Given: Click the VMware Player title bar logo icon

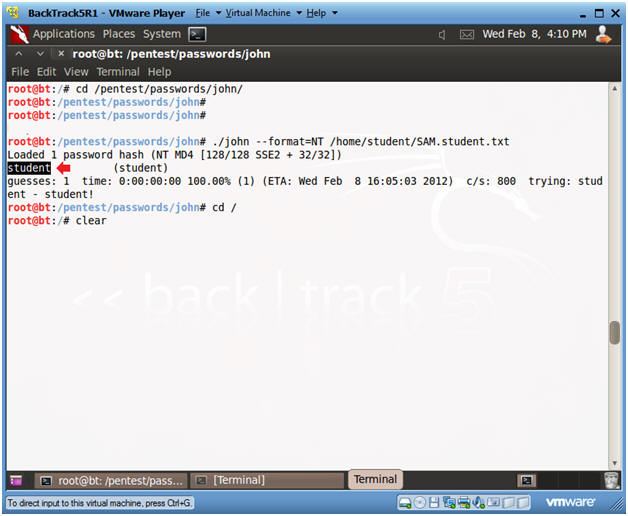Looking at the screenshot, I should pyautogui.click(x=13, y=12).
